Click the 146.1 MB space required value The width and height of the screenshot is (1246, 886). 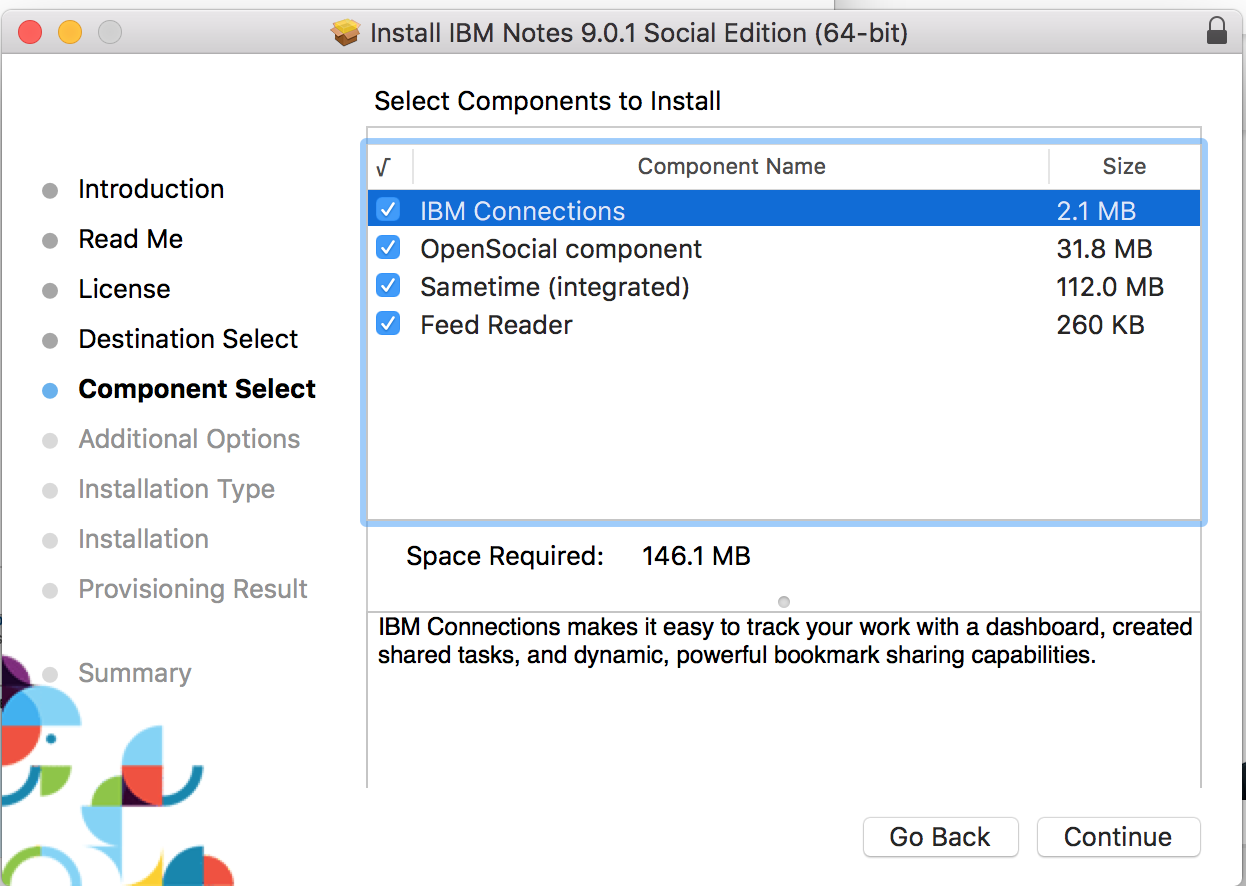point(696,556)
